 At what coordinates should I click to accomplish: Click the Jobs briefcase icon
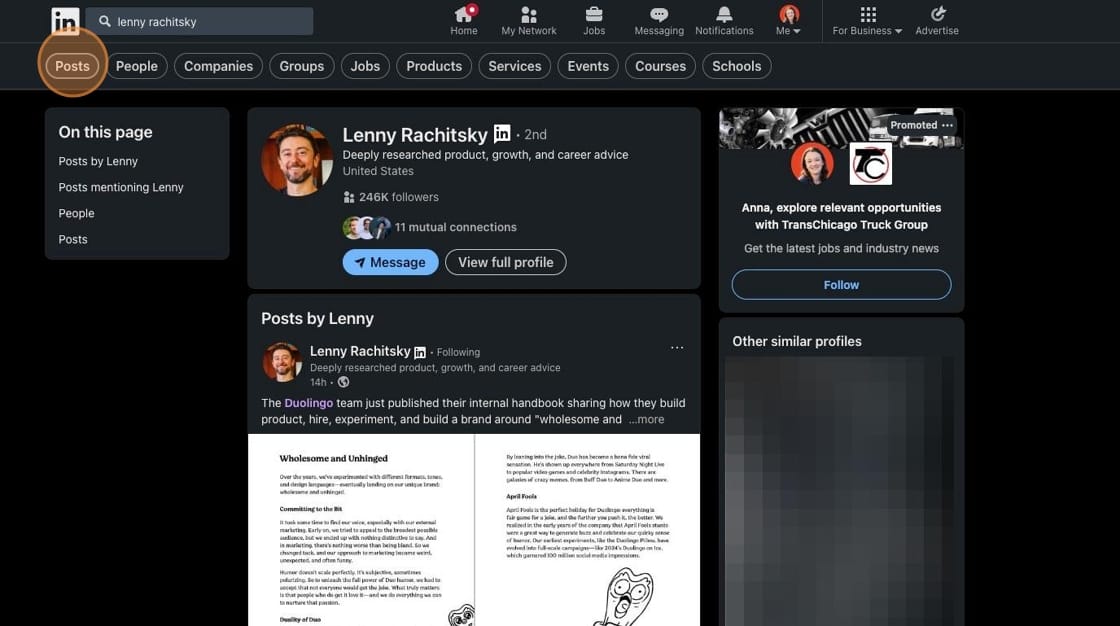[593, 15]
